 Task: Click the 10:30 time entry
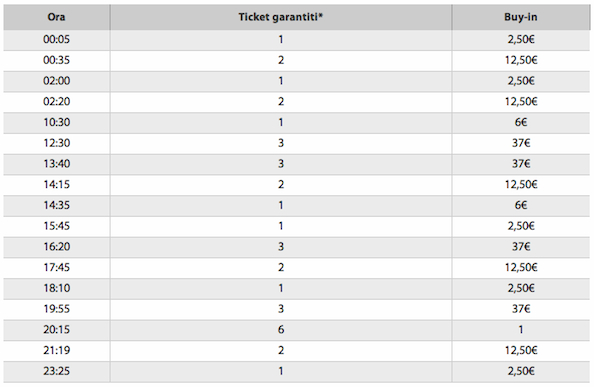coord(56,122)
